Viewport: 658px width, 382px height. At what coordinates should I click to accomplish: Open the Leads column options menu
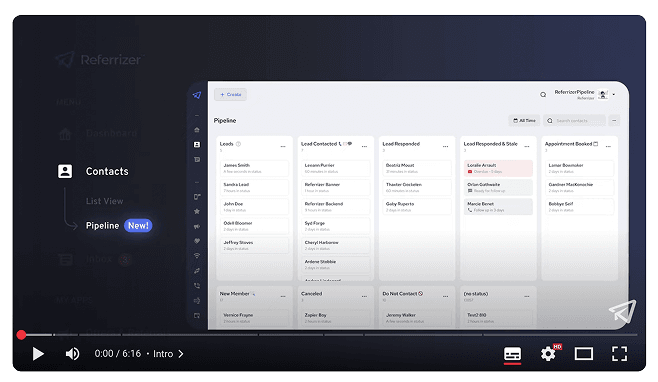[283, 147]
